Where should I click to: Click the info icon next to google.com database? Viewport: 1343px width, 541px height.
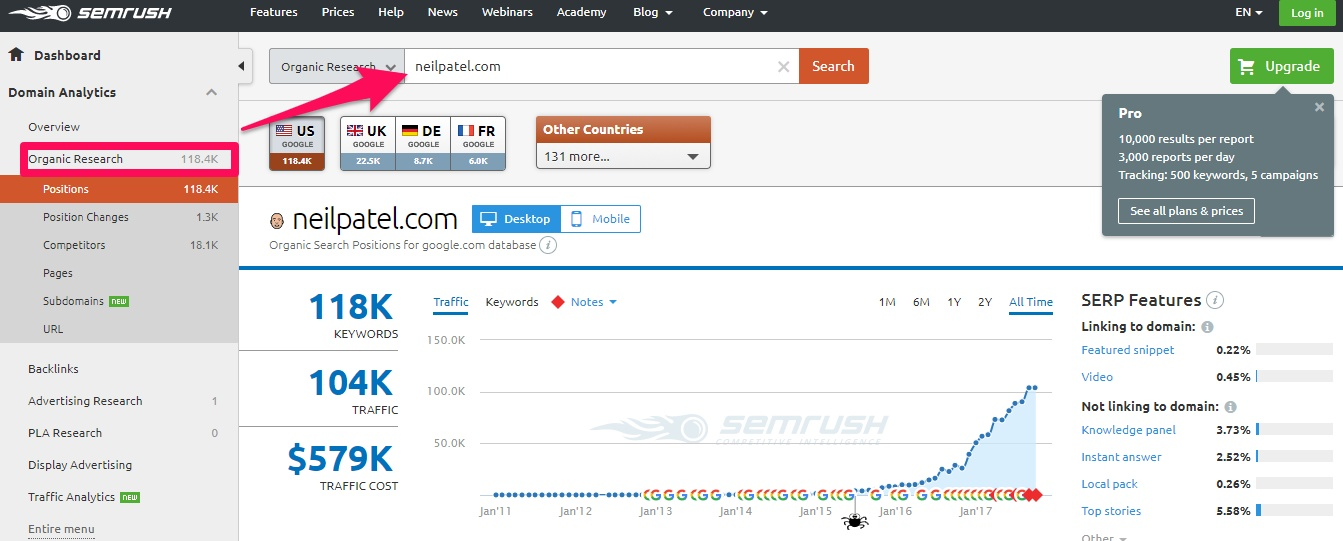(549, 245)
